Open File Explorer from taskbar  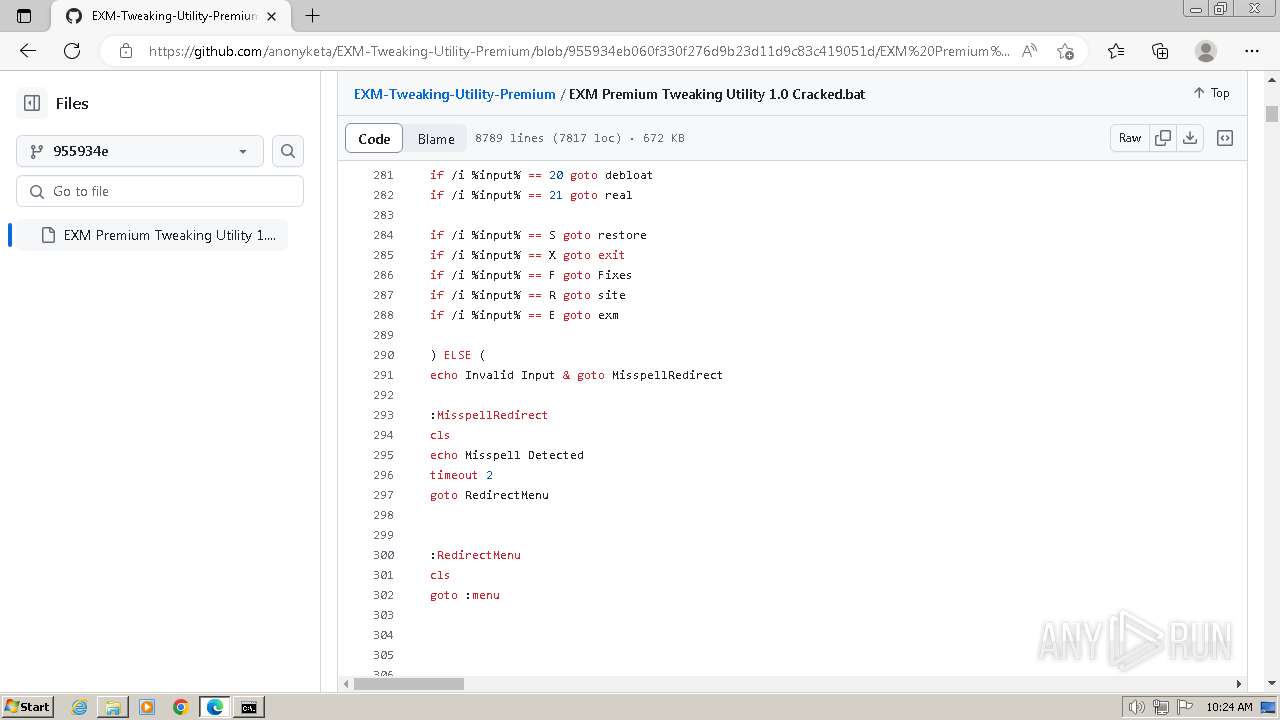[x=113, y=707]
